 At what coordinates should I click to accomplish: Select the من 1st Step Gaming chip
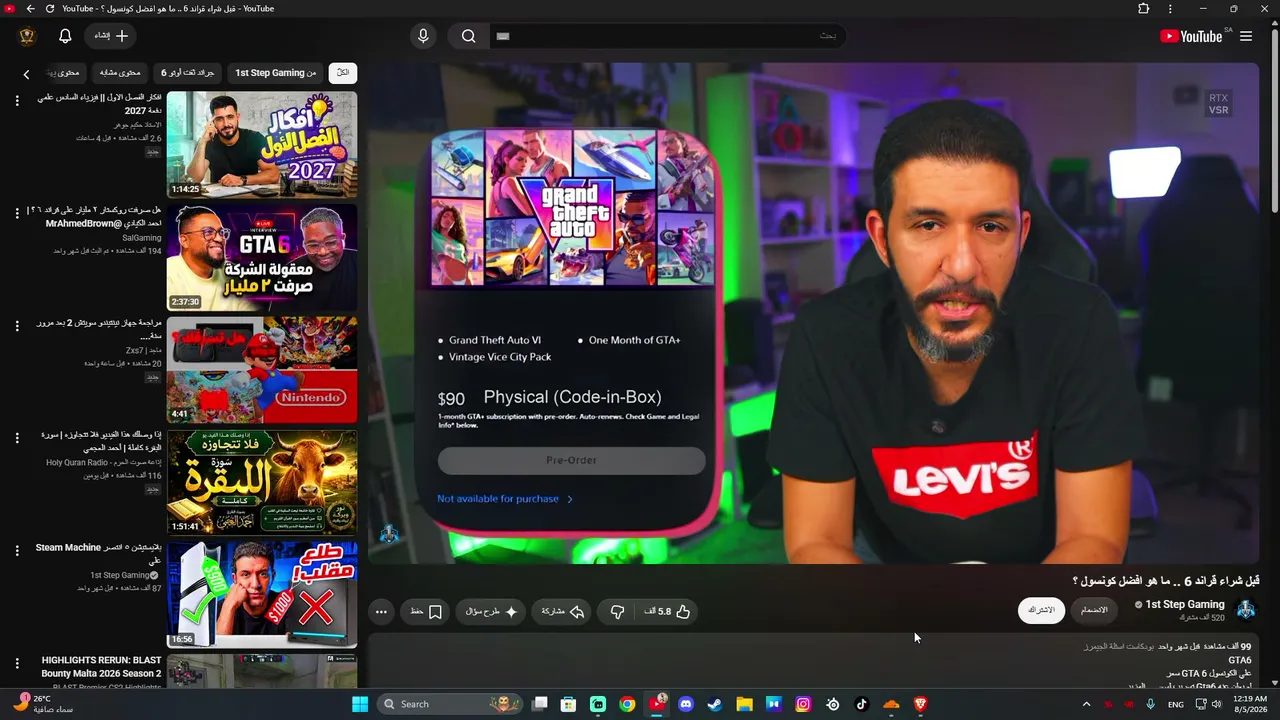276,73
